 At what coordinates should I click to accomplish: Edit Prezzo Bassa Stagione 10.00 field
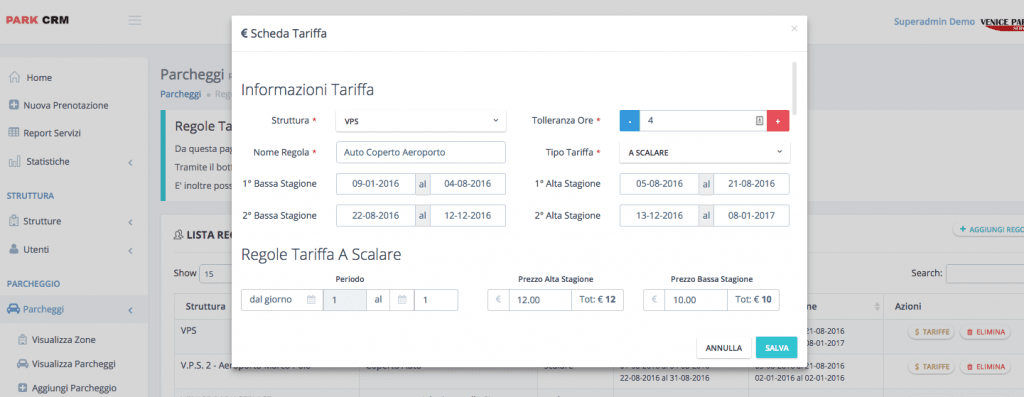point(696,300)
